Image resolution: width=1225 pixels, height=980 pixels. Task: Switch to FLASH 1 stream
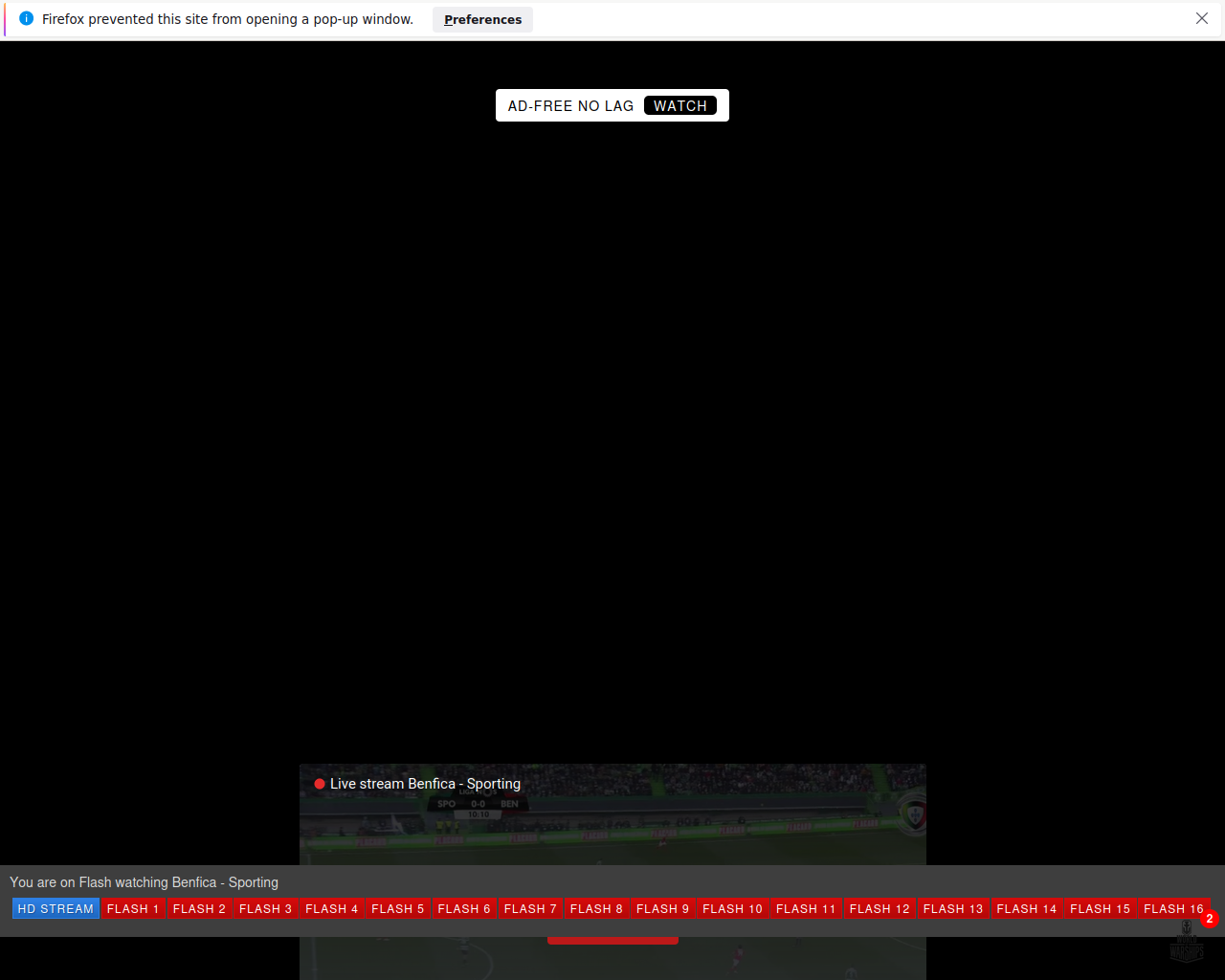click(133, 908)
